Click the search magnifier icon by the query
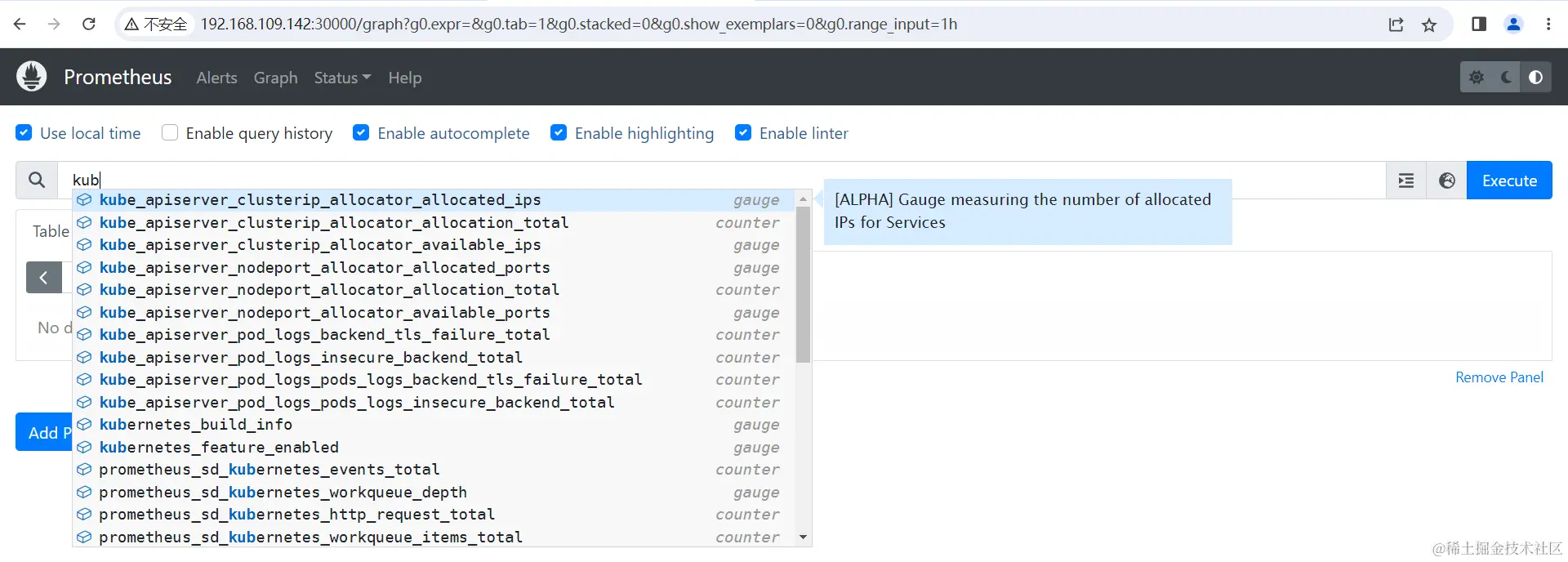 coord(37,181)
